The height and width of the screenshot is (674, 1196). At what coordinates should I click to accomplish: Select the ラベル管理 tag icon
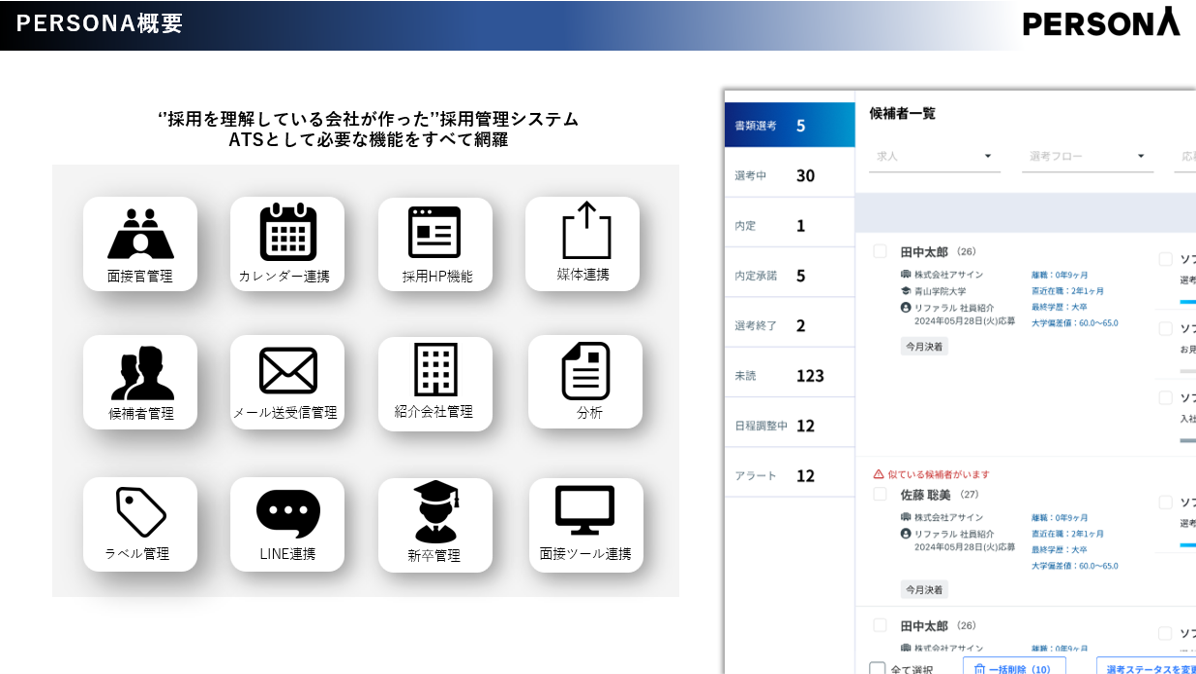(140, 513)
